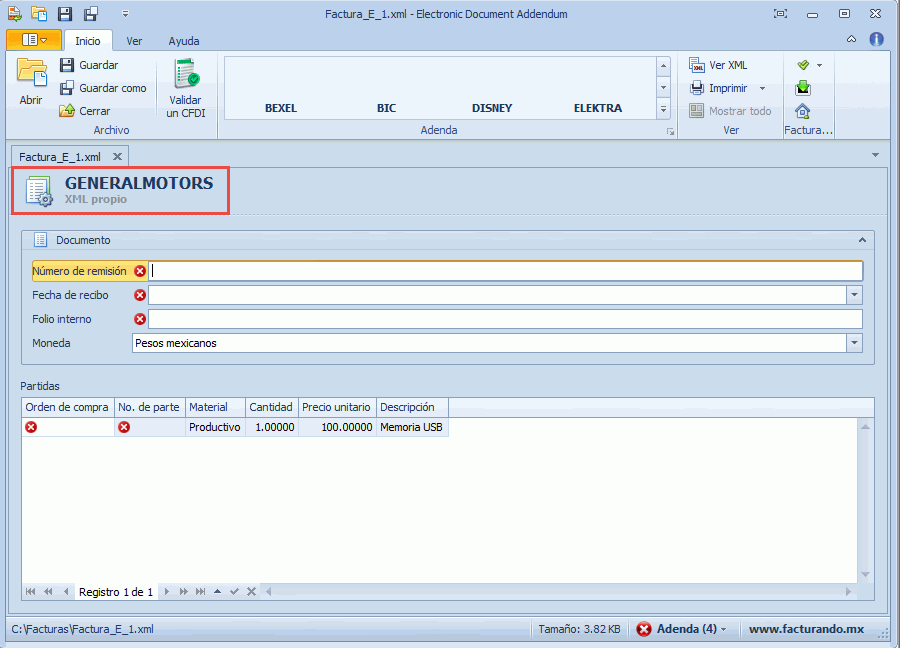This screenshot has width=900, height=648.
Task: Click the quick access save icon
Action: click(65, 14)
